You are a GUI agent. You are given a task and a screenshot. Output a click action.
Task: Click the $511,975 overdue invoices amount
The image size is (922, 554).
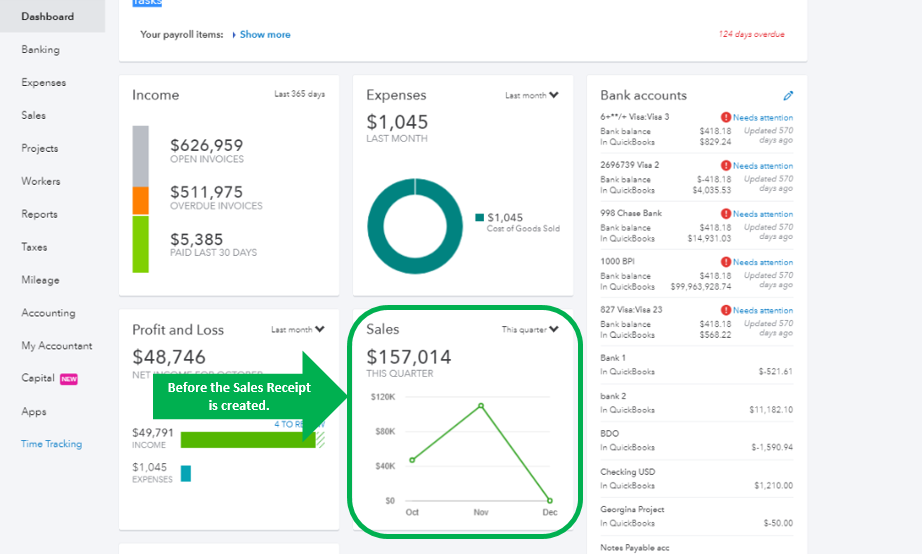206,192
